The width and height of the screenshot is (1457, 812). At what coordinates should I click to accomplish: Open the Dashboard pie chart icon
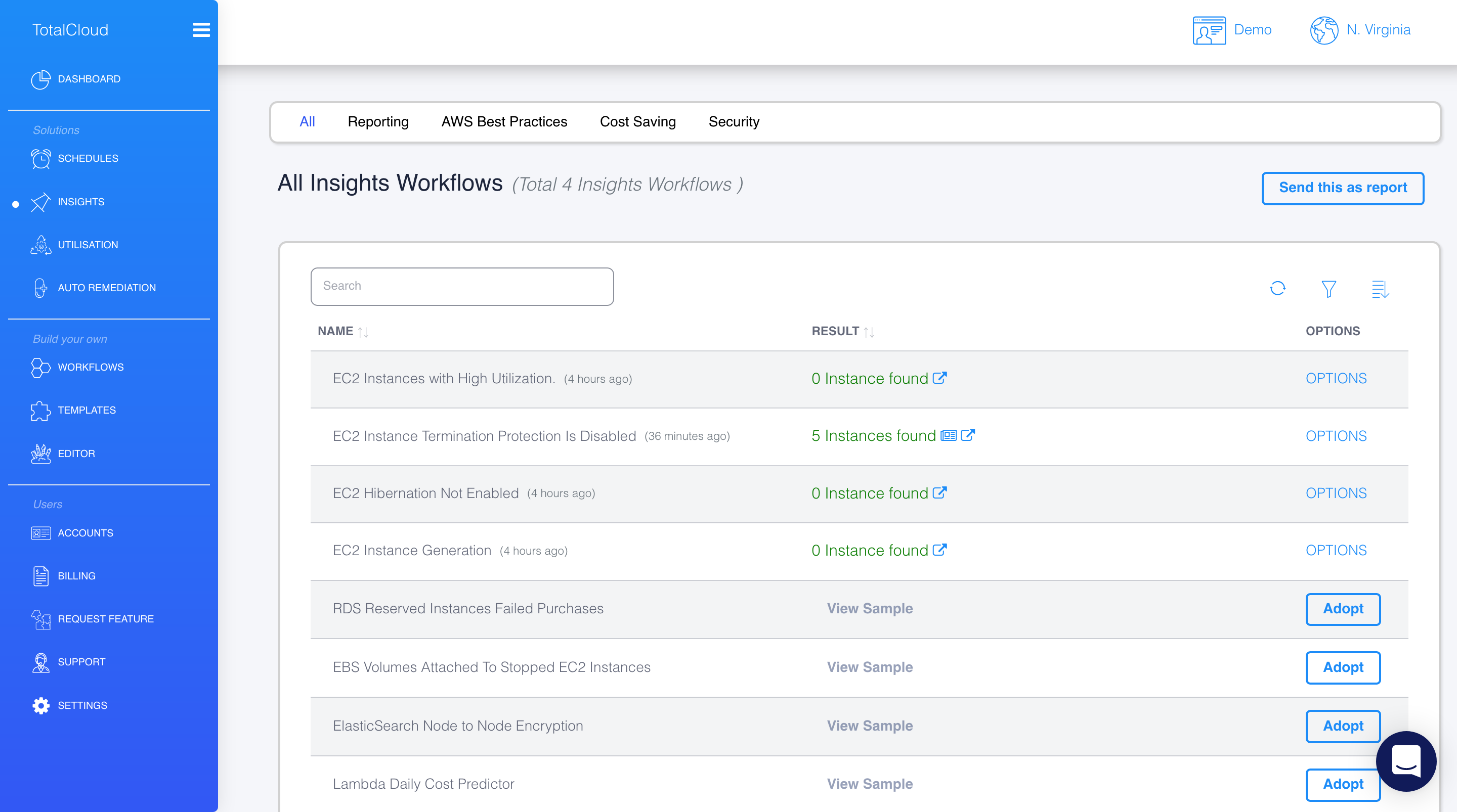[40, 79]
